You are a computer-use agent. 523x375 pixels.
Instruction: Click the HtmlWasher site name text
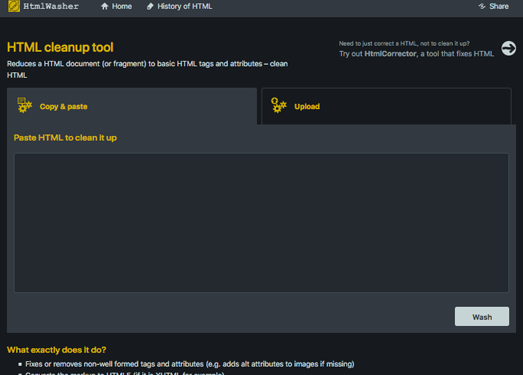[x=51, y=6]
